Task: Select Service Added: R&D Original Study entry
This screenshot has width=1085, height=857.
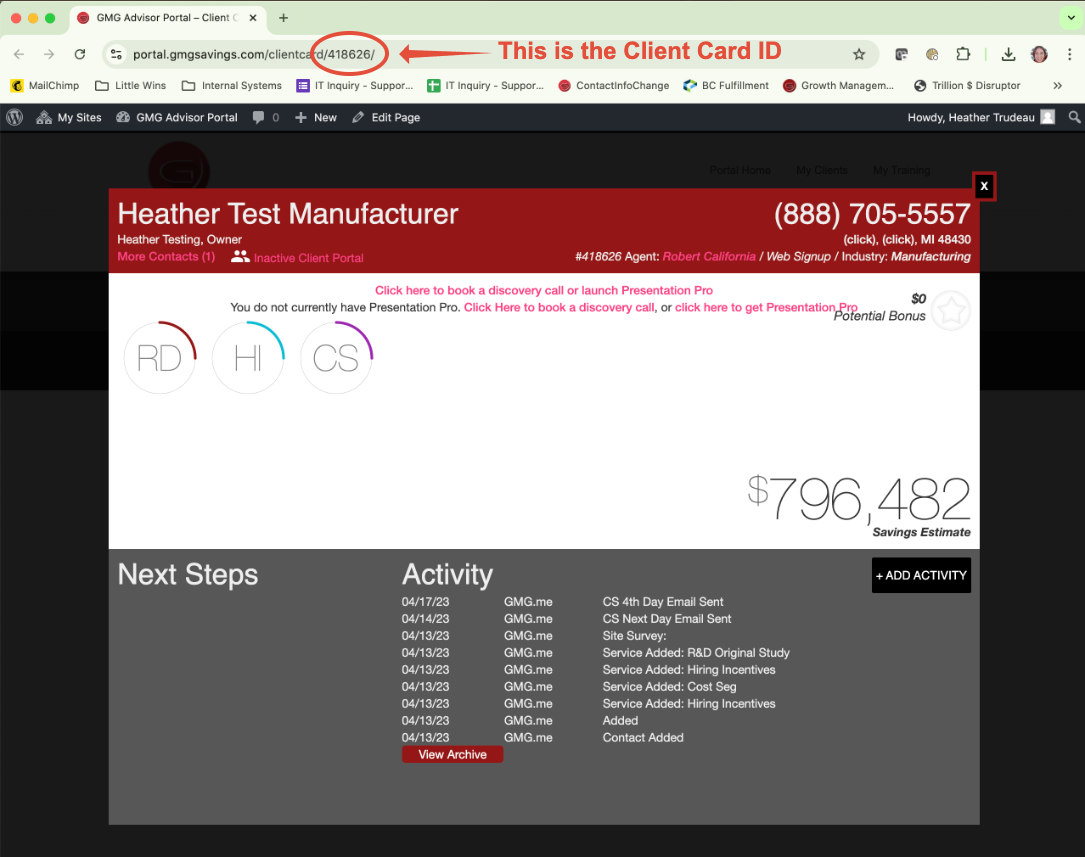Action: (x=695, y=653)
